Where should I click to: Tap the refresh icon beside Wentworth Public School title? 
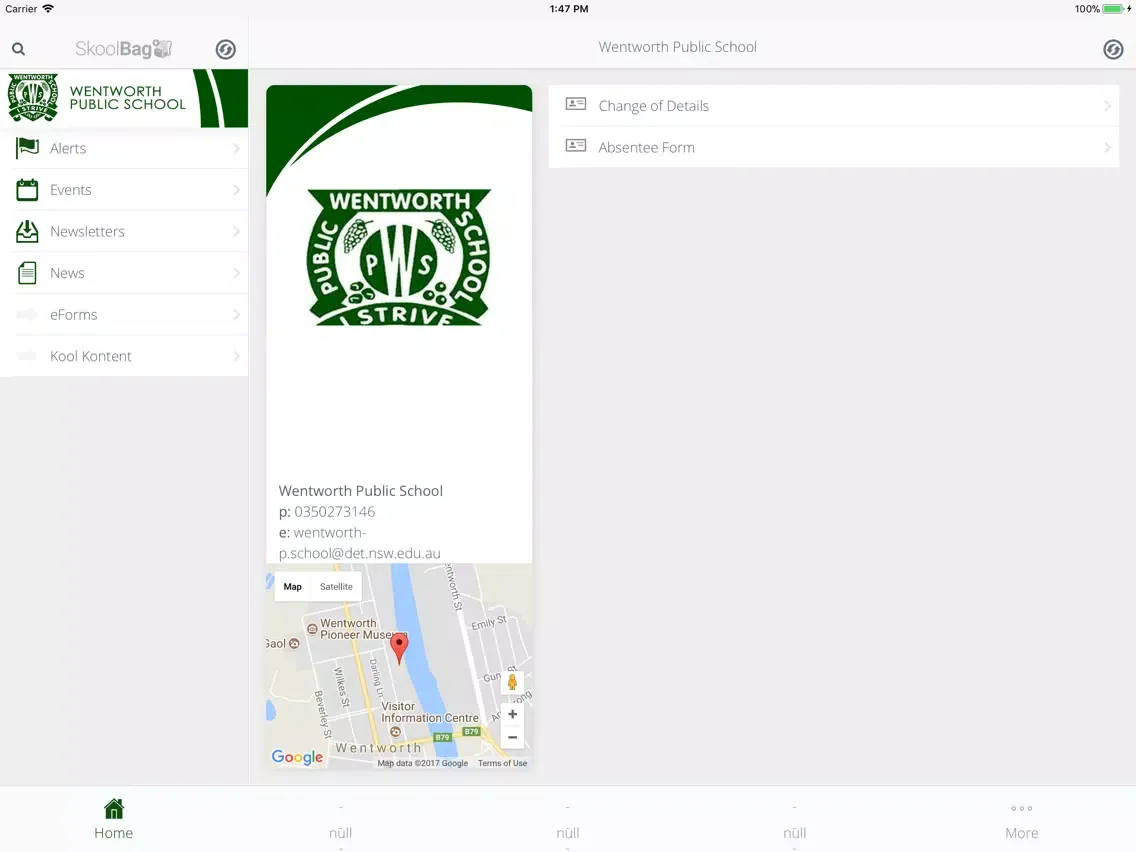[x=1113, y=49]
